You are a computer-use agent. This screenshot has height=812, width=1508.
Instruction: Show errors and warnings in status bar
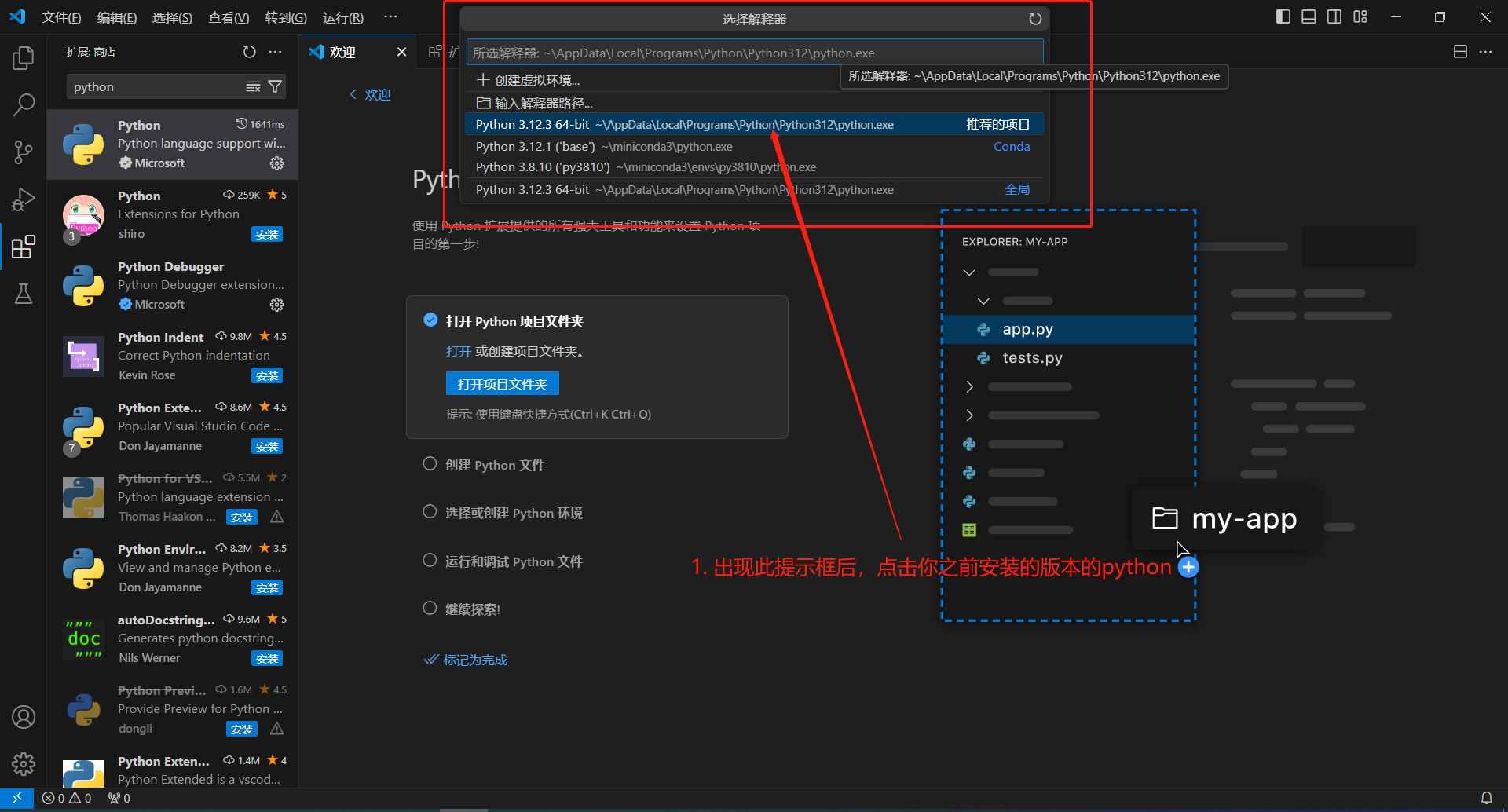point(67,798)
